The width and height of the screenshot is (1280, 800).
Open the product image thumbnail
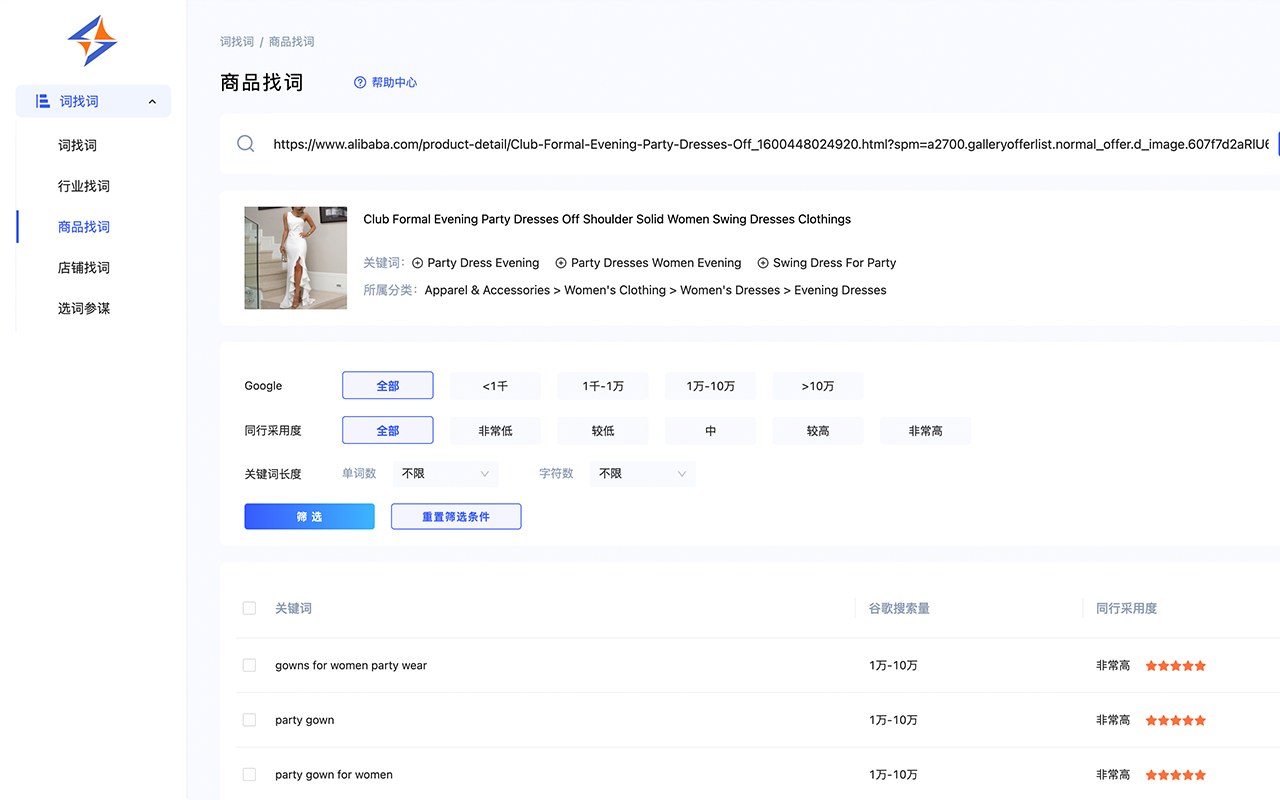295,257
